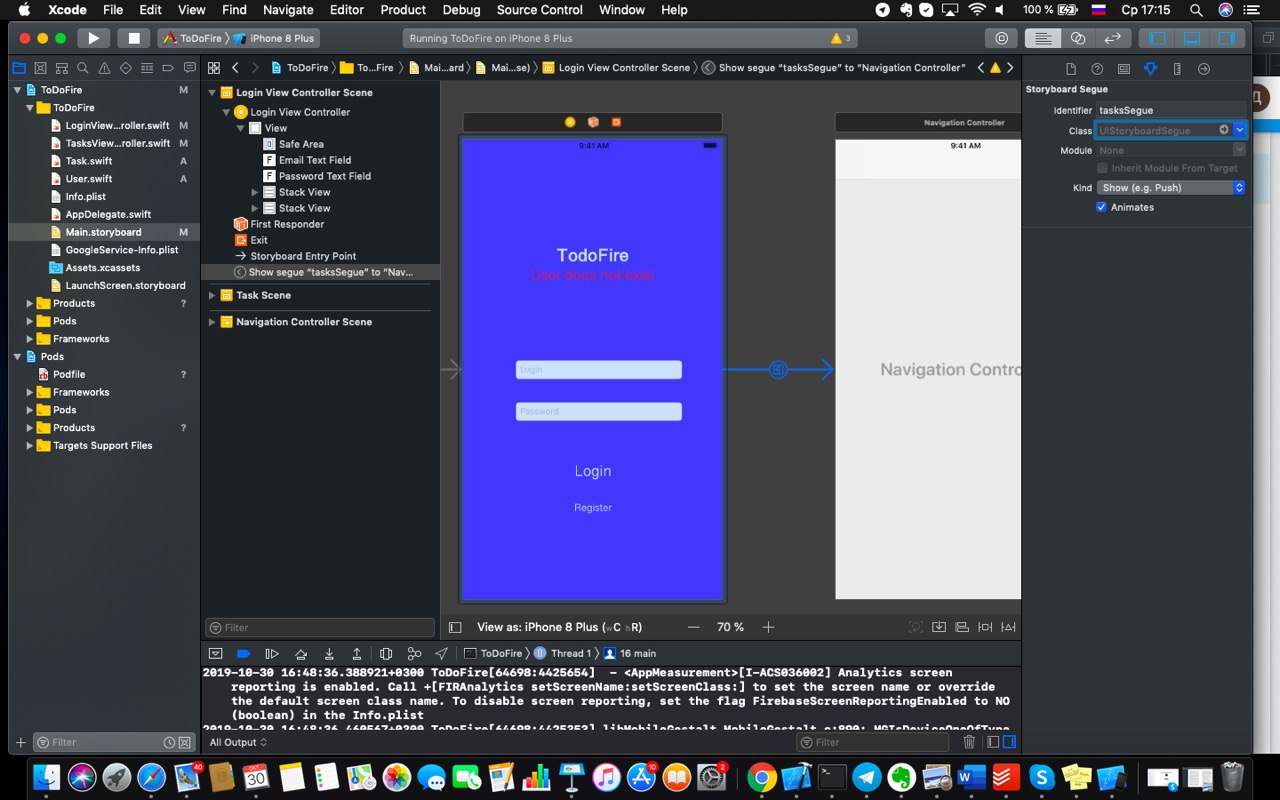Open Debug Memory Graph icon

pos(414,653)
